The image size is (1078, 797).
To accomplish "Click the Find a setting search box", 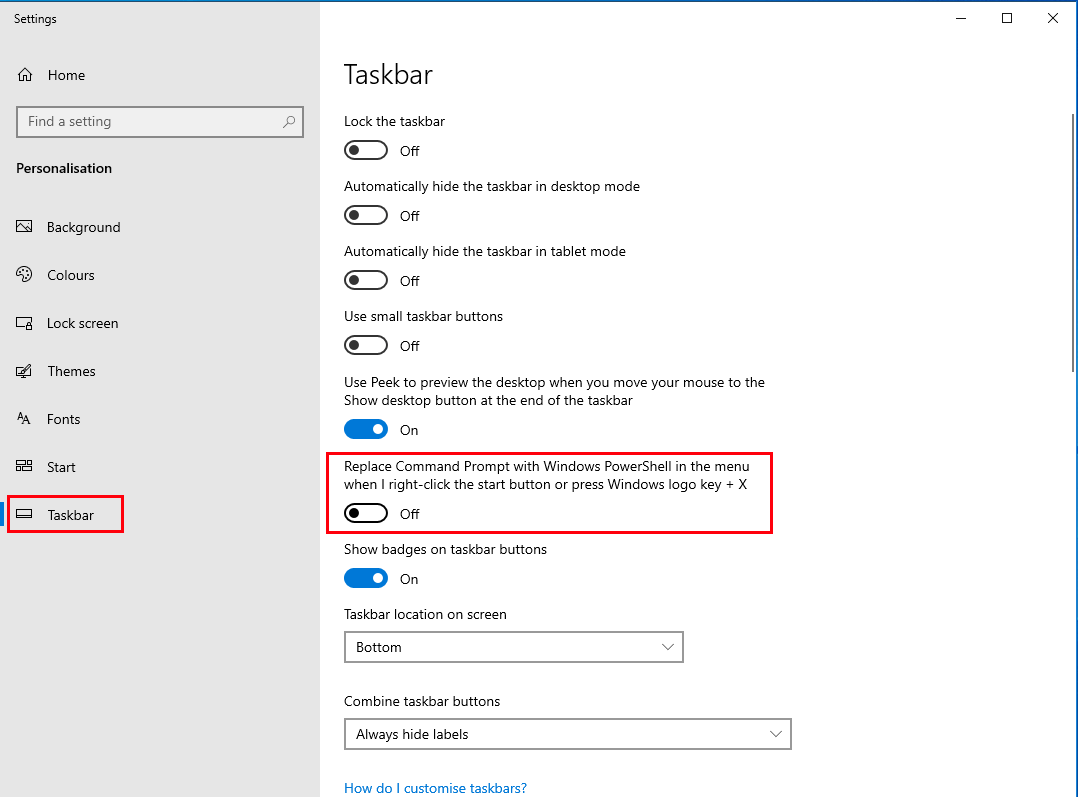I will tap(160, 122).
